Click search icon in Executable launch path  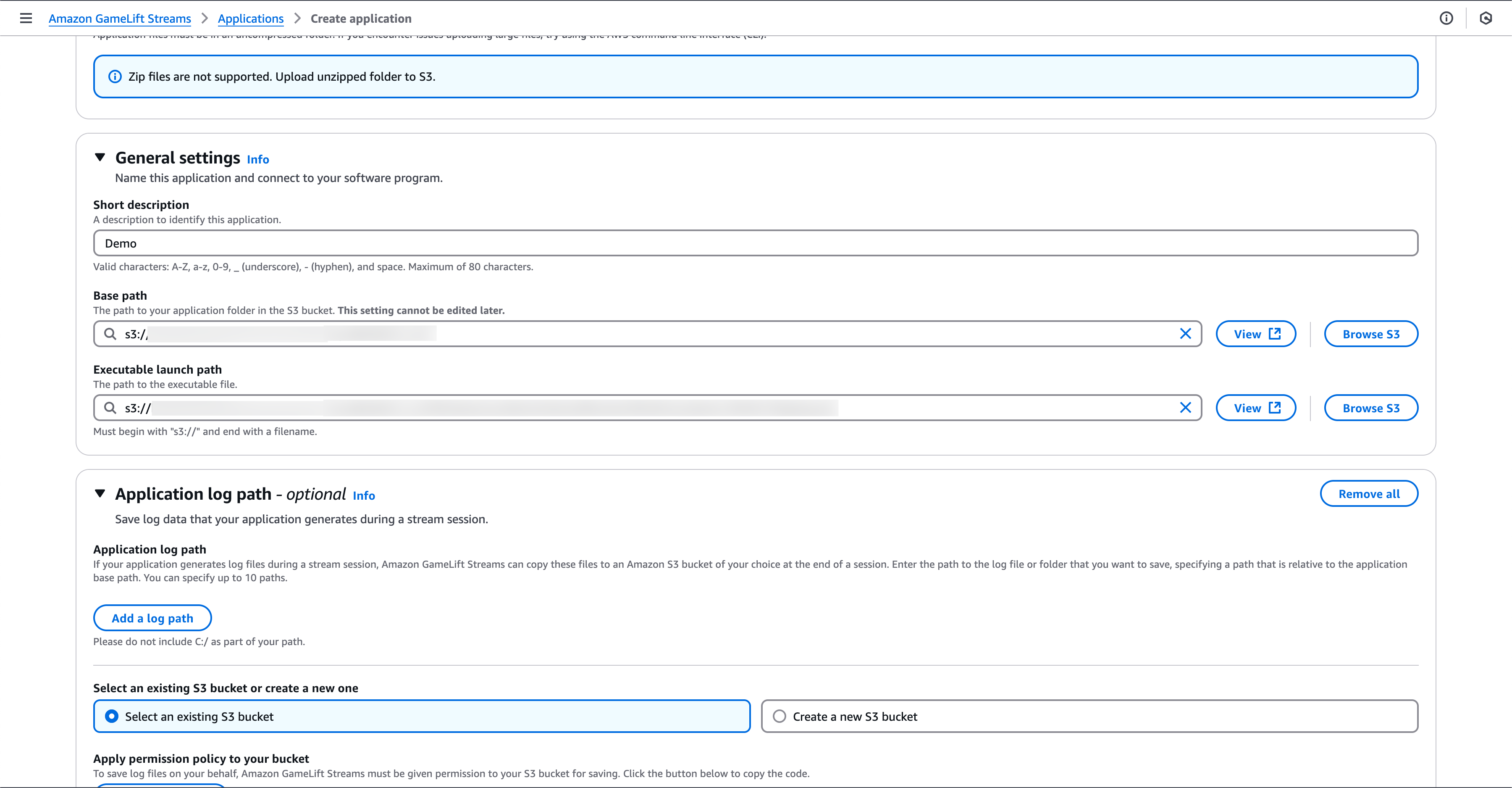pos(110,408)
